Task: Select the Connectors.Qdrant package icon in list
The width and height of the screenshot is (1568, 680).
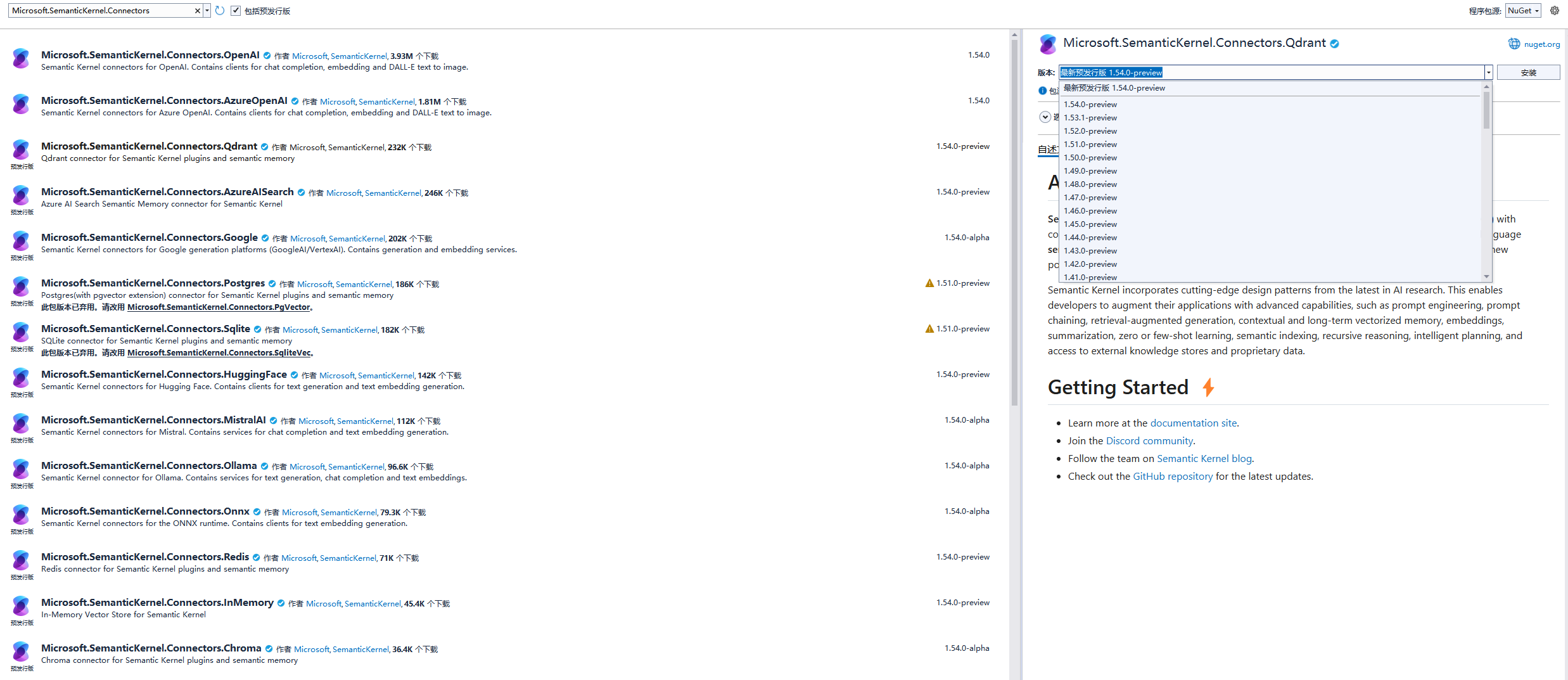Action: (21, 150)
